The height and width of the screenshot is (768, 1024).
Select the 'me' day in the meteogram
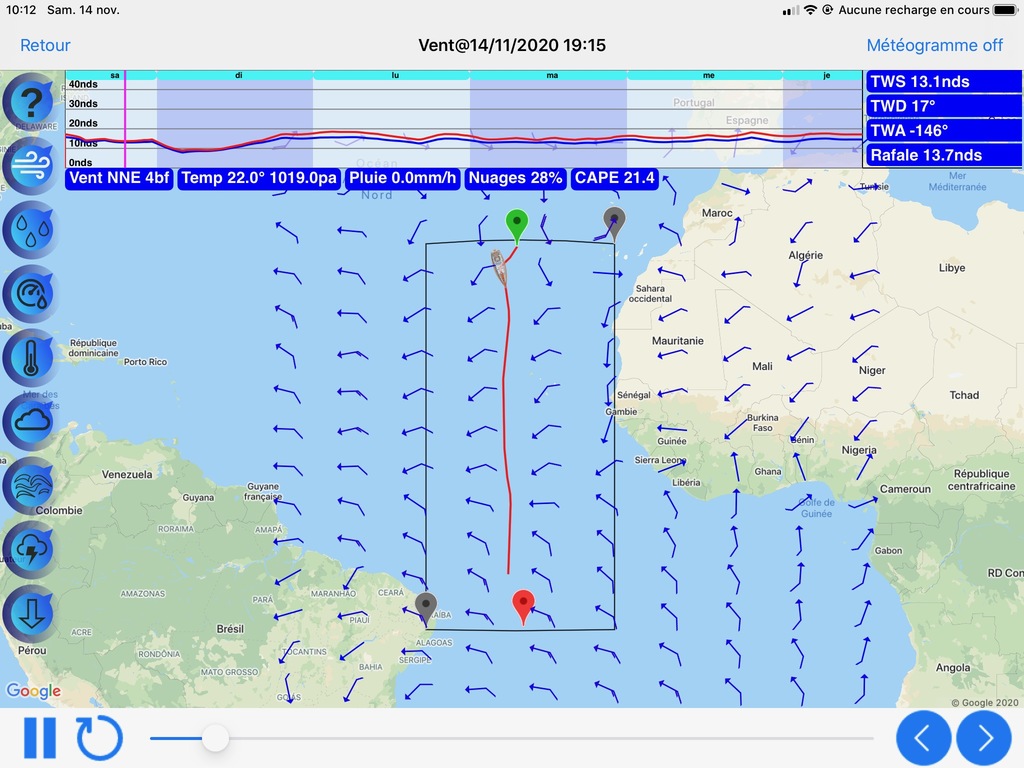click(x=709, y=76)
